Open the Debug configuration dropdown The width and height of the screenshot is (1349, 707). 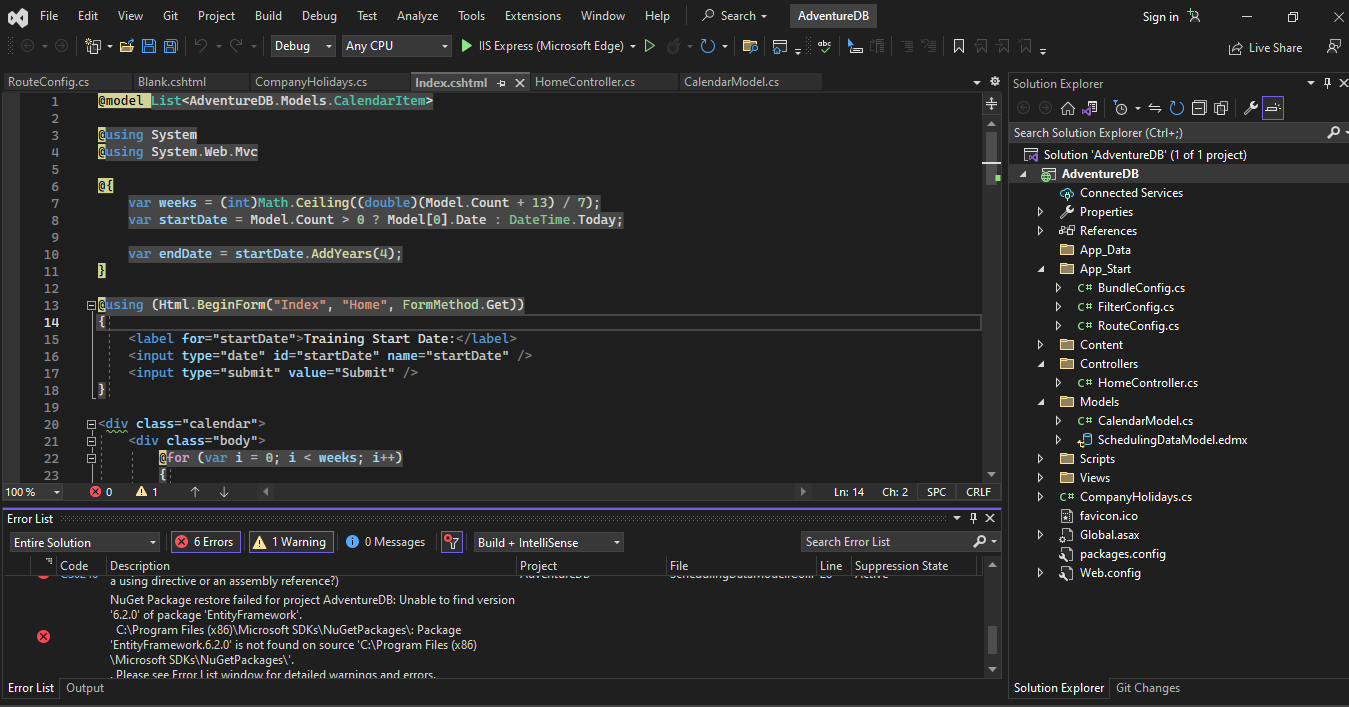pyautogui.click(x=304, y=46)
